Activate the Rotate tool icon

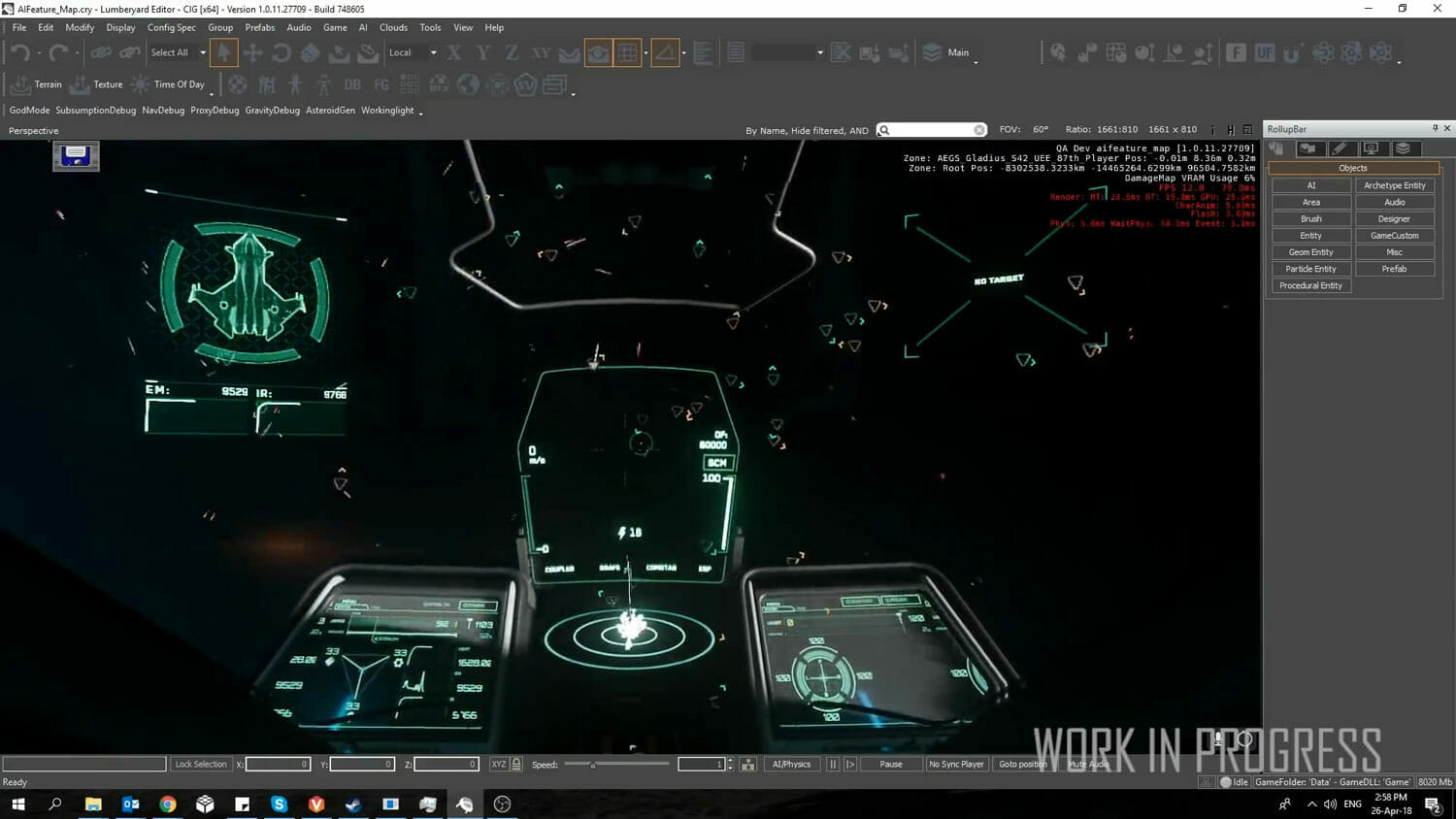tap(281, 52)
